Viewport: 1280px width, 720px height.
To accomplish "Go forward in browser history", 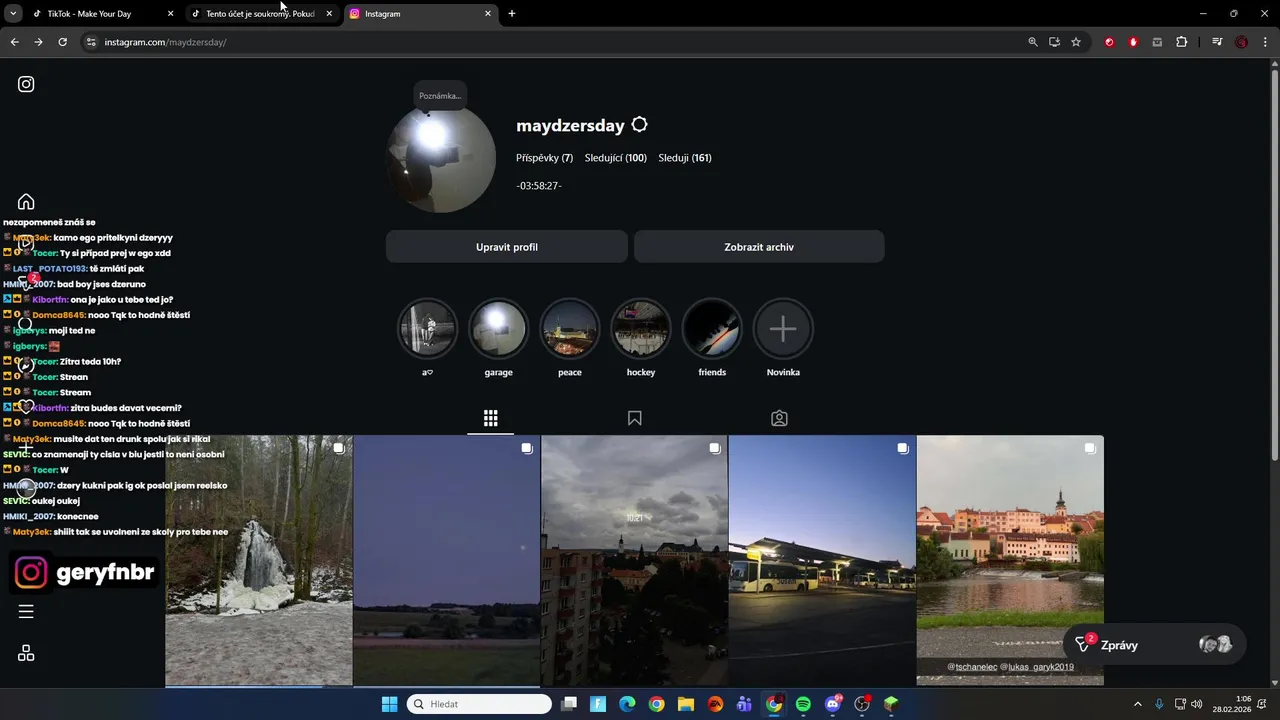I will tap(38, 42).
